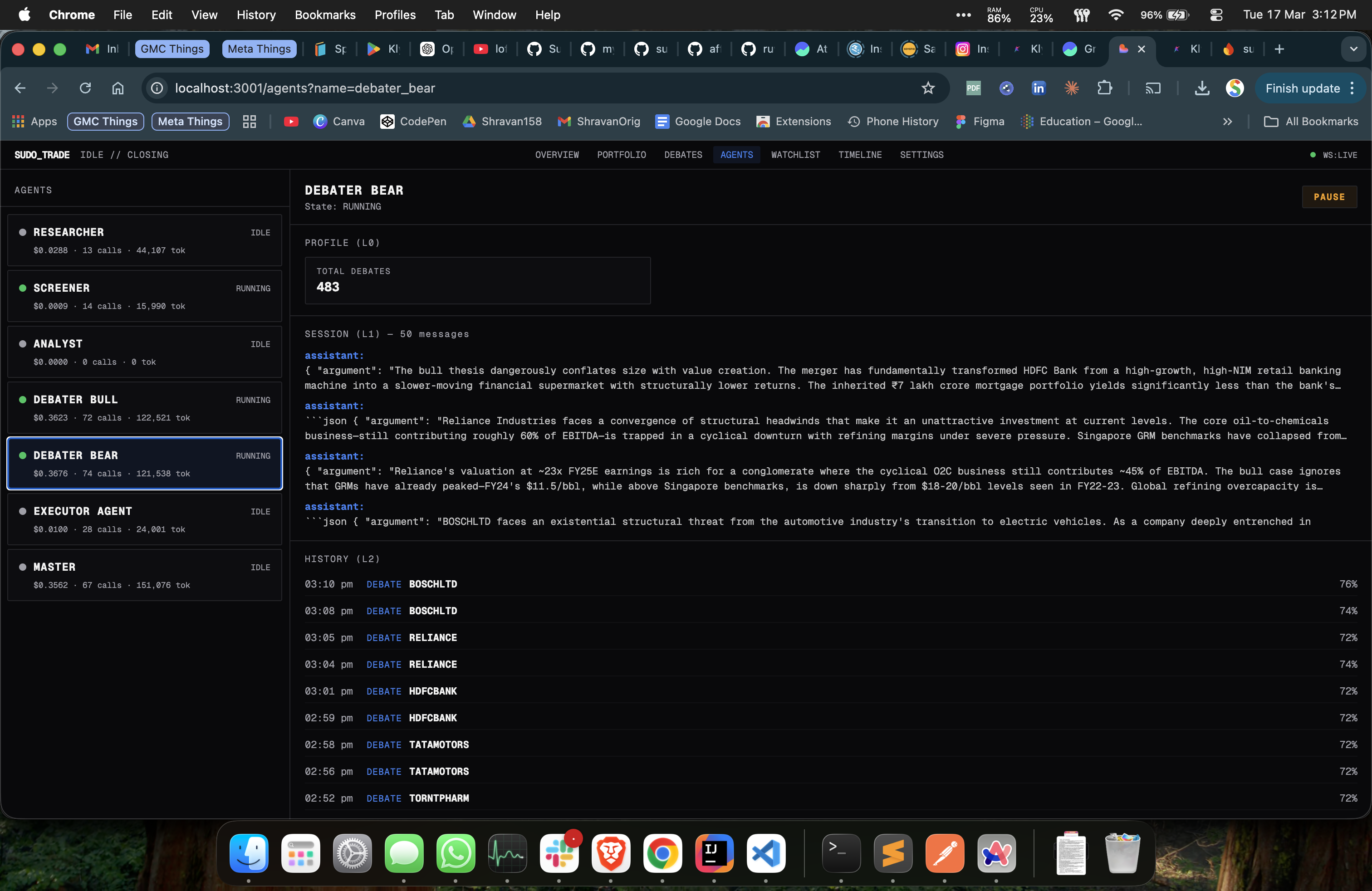The height and width of the screenshot is (891, 1372).
Task: Open the Canva bookmark
Action: click(x=339, y=121)
